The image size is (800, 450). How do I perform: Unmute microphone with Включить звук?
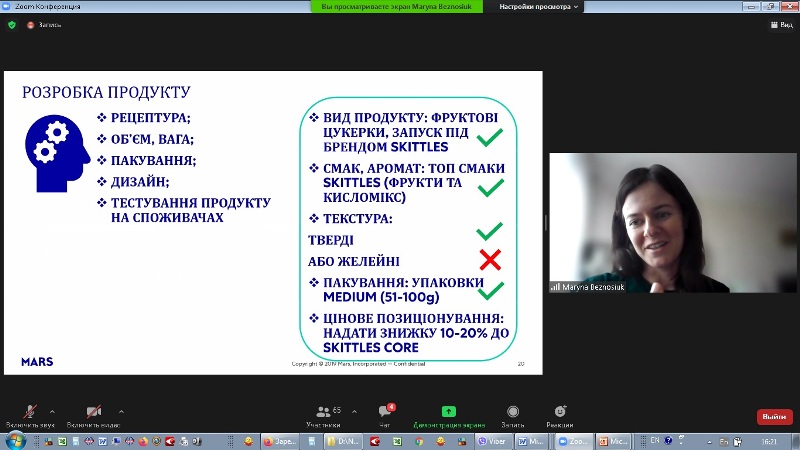tap(30, 416)
